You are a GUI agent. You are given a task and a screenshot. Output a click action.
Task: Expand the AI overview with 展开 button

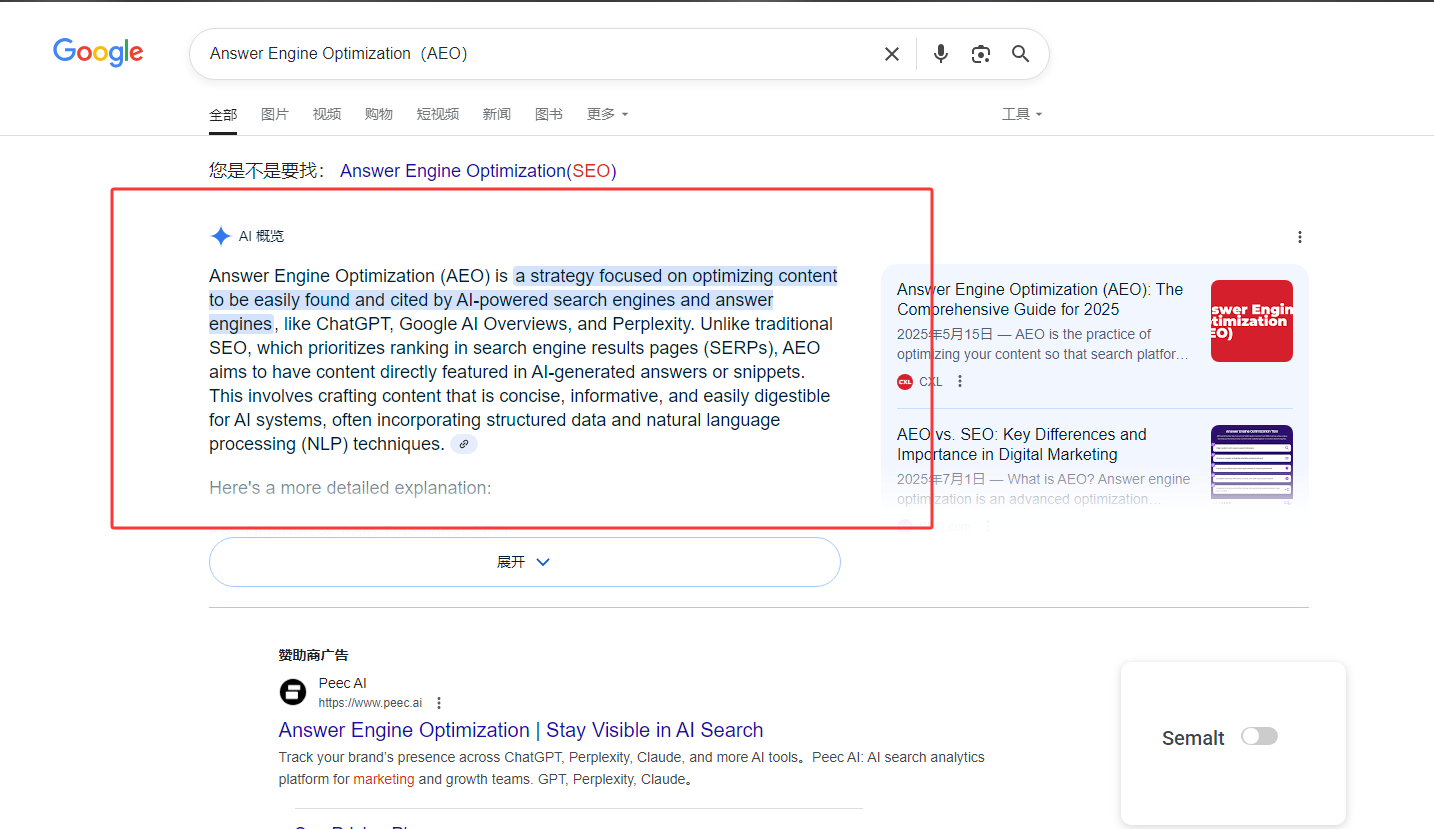[x=524, y=562]
